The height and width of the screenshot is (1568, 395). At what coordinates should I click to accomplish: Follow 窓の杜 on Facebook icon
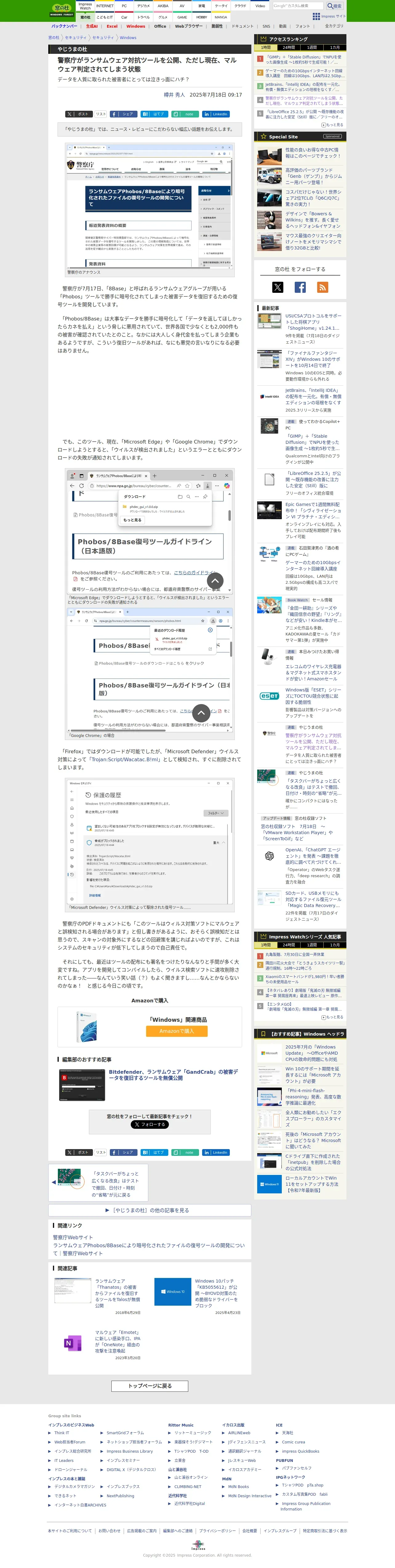[300, 287]
